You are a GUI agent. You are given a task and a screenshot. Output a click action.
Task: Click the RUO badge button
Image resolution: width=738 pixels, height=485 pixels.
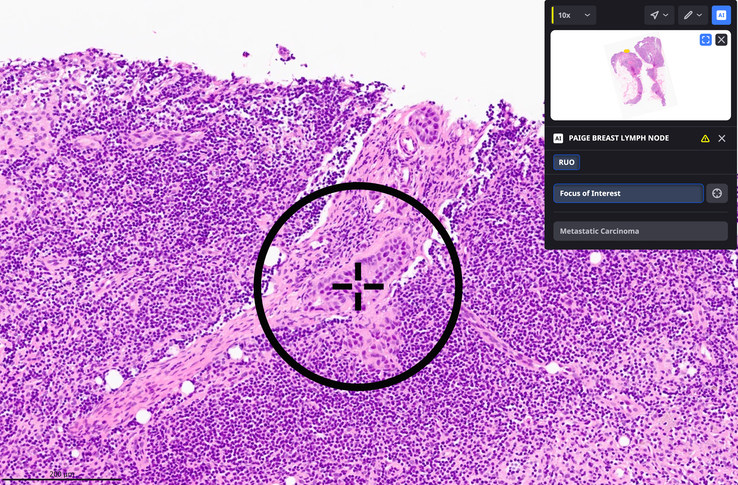pos(566,162)
